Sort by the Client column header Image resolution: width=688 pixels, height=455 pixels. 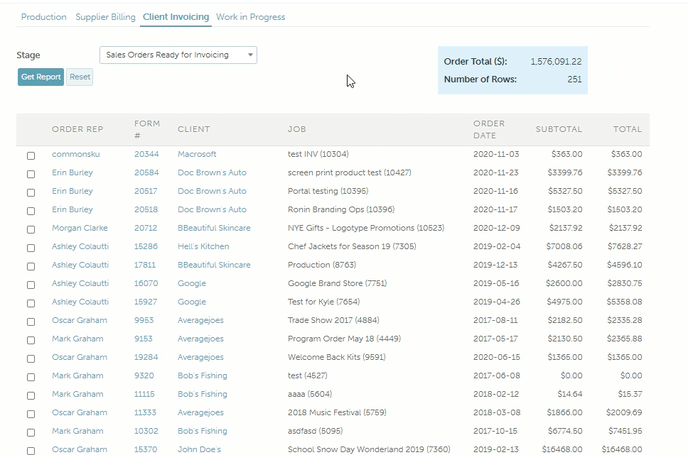pyautogui.click(x=194, y=129)
